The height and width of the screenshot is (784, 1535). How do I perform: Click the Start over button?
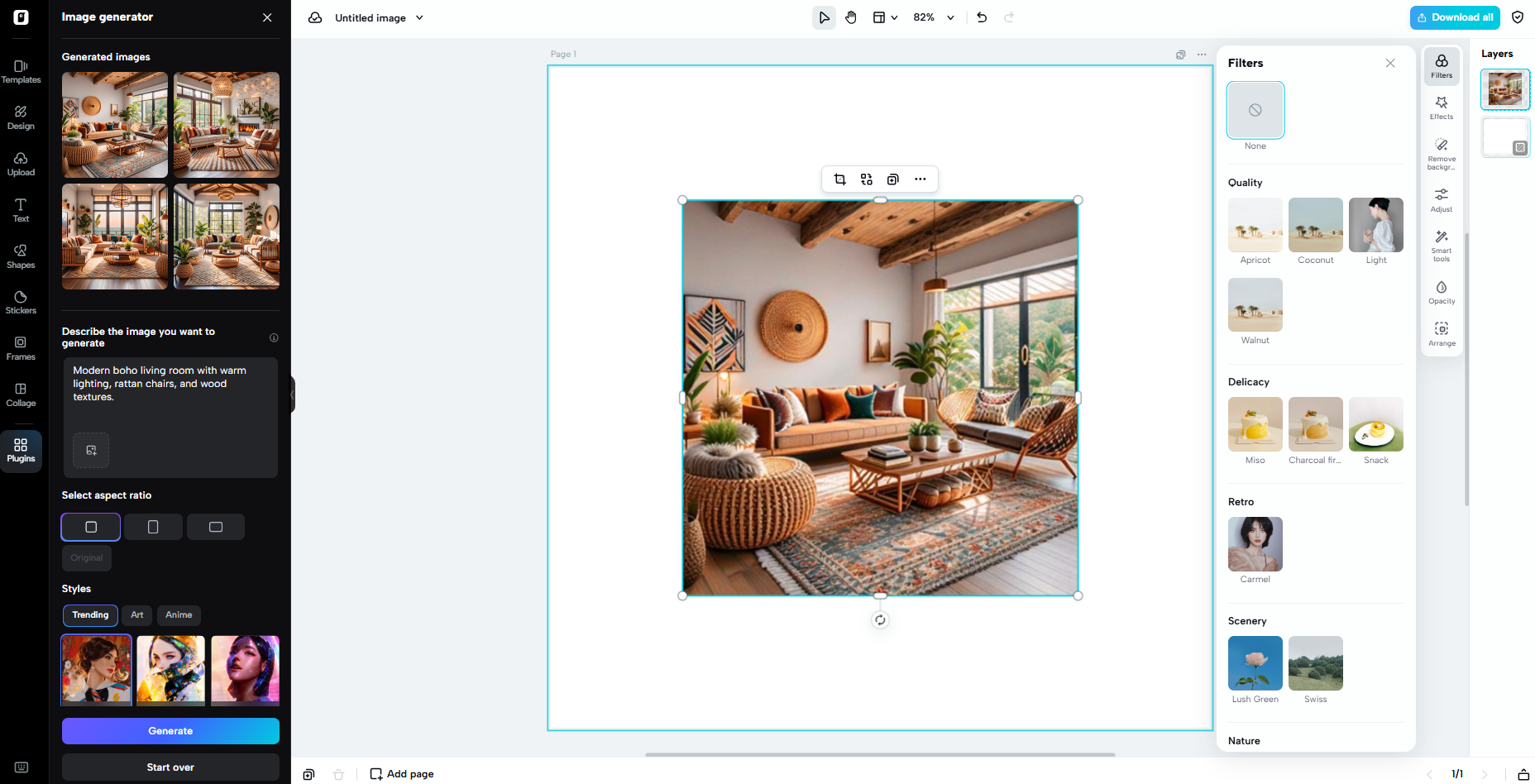(x=170, y=767)
